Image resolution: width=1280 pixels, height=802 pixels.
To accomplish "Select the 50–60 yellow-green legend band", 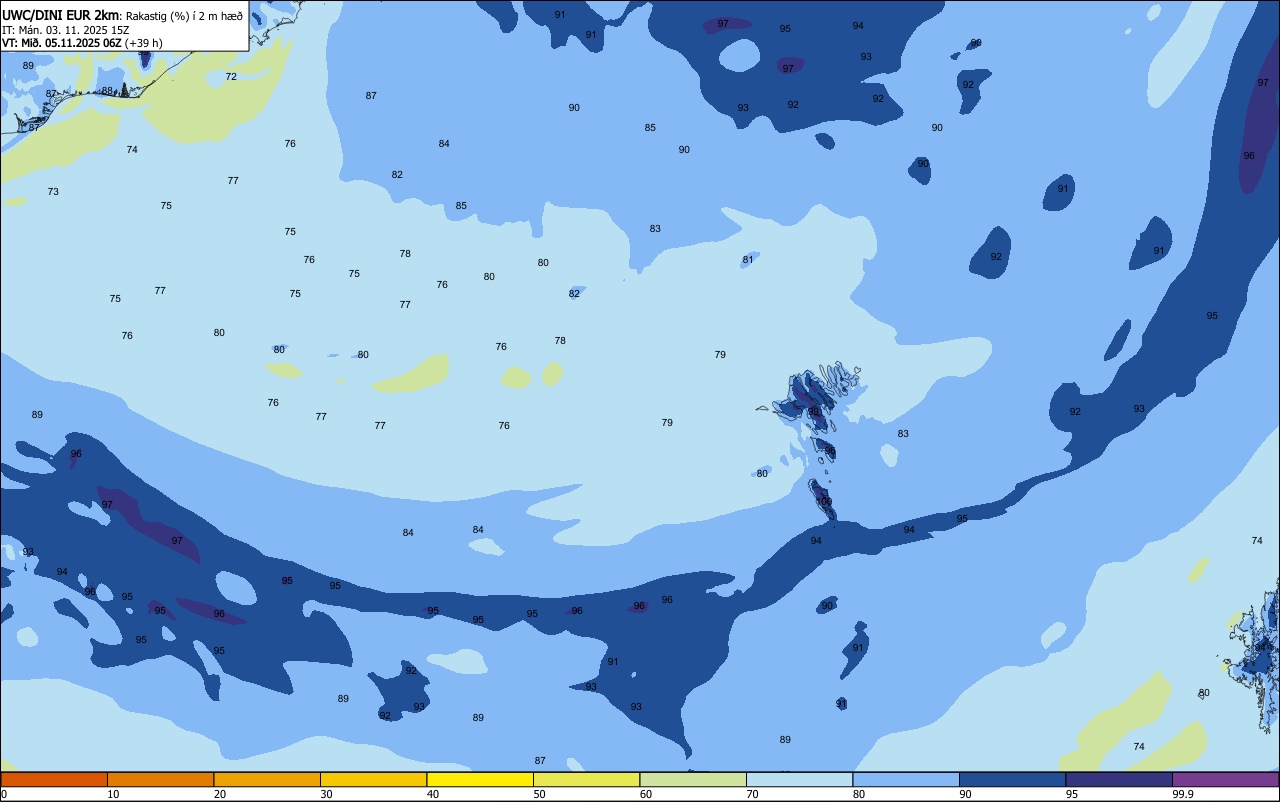I will click(x=586, y=779).
